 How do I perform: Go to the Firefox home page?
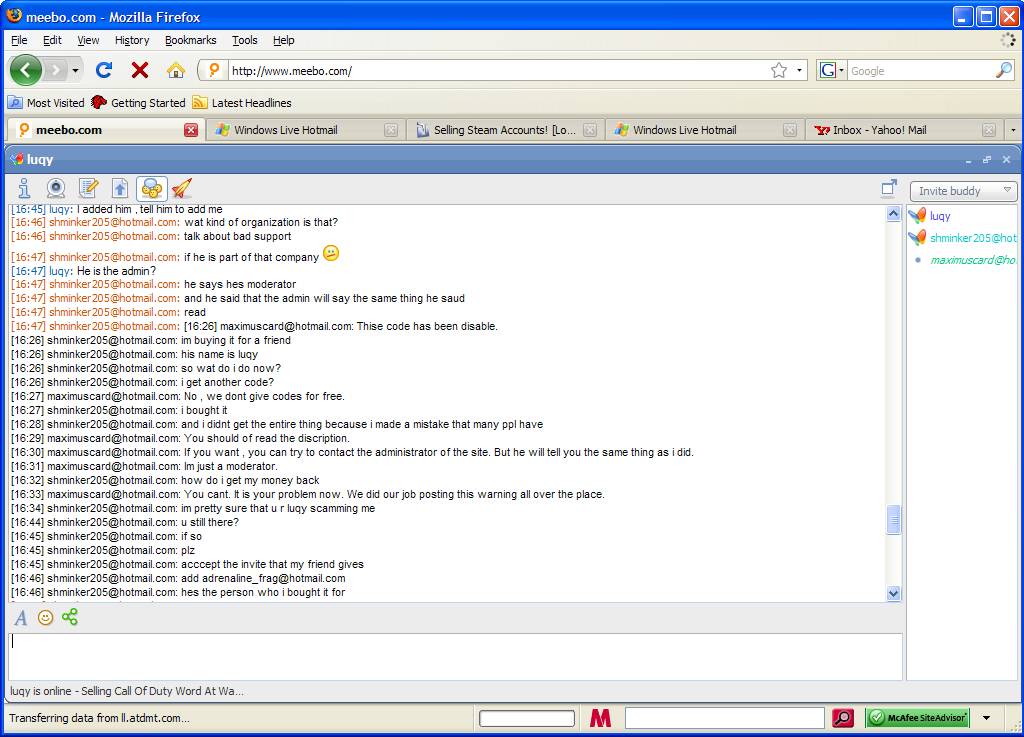pos(176,70)
